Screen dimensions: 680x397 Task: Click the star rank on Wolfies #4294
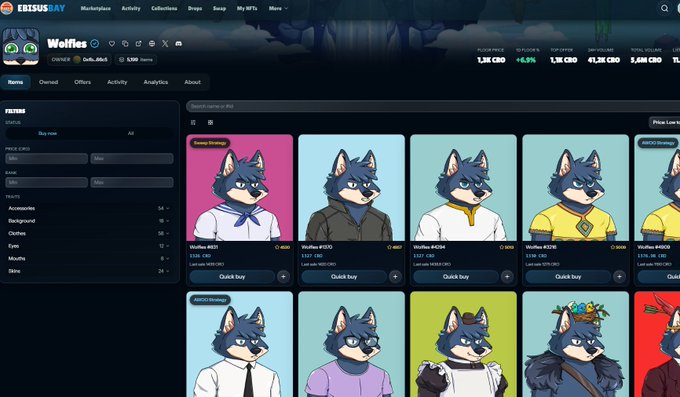507,247
